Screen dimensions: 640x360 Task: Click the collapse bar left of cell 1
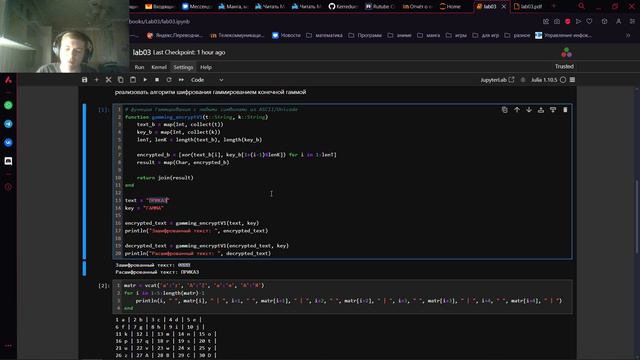pos(84,182)
